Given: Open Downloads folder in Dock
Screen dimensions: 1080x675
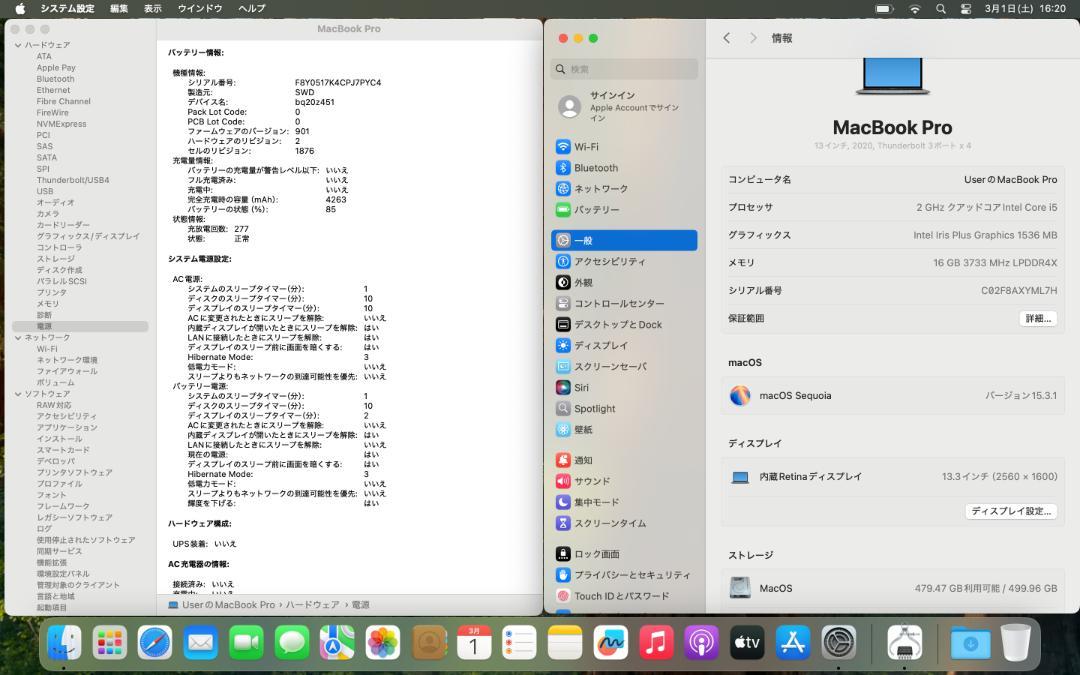Looking at the screenshot, I should 970,643.
